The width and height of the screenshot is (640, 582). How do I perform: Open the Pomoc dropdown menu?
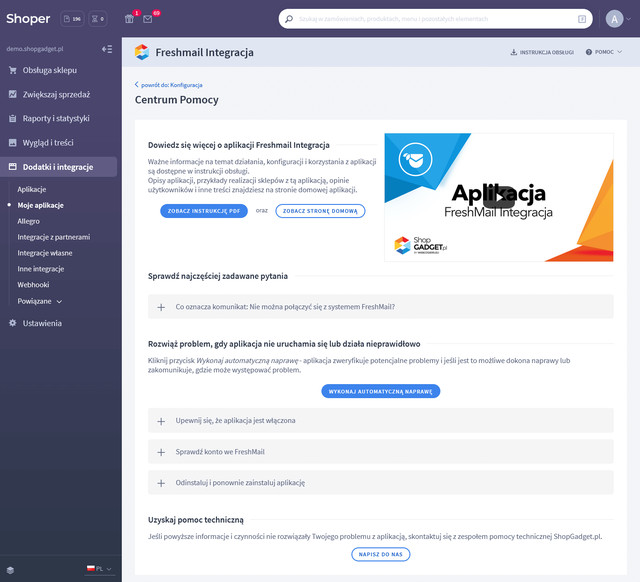pos(604,52)
